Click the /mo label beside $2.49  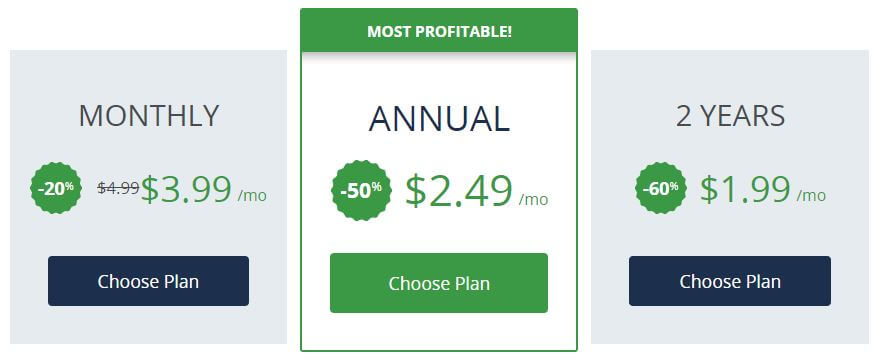pos(534,199)
